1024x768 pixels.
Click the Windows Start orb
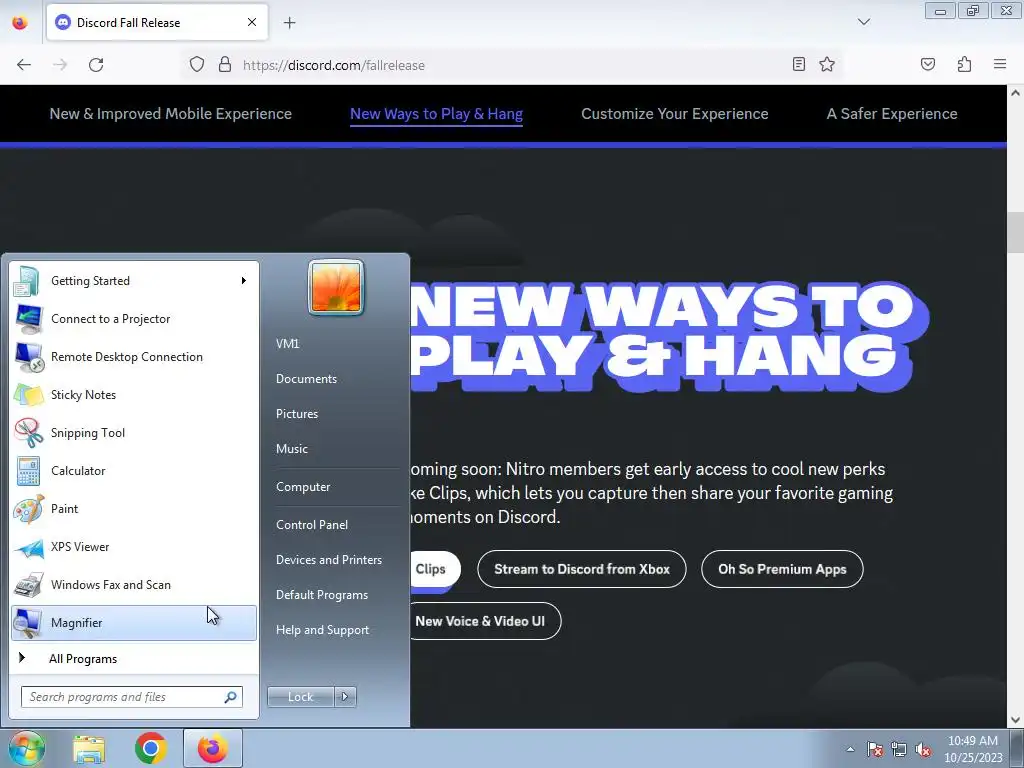26,748
